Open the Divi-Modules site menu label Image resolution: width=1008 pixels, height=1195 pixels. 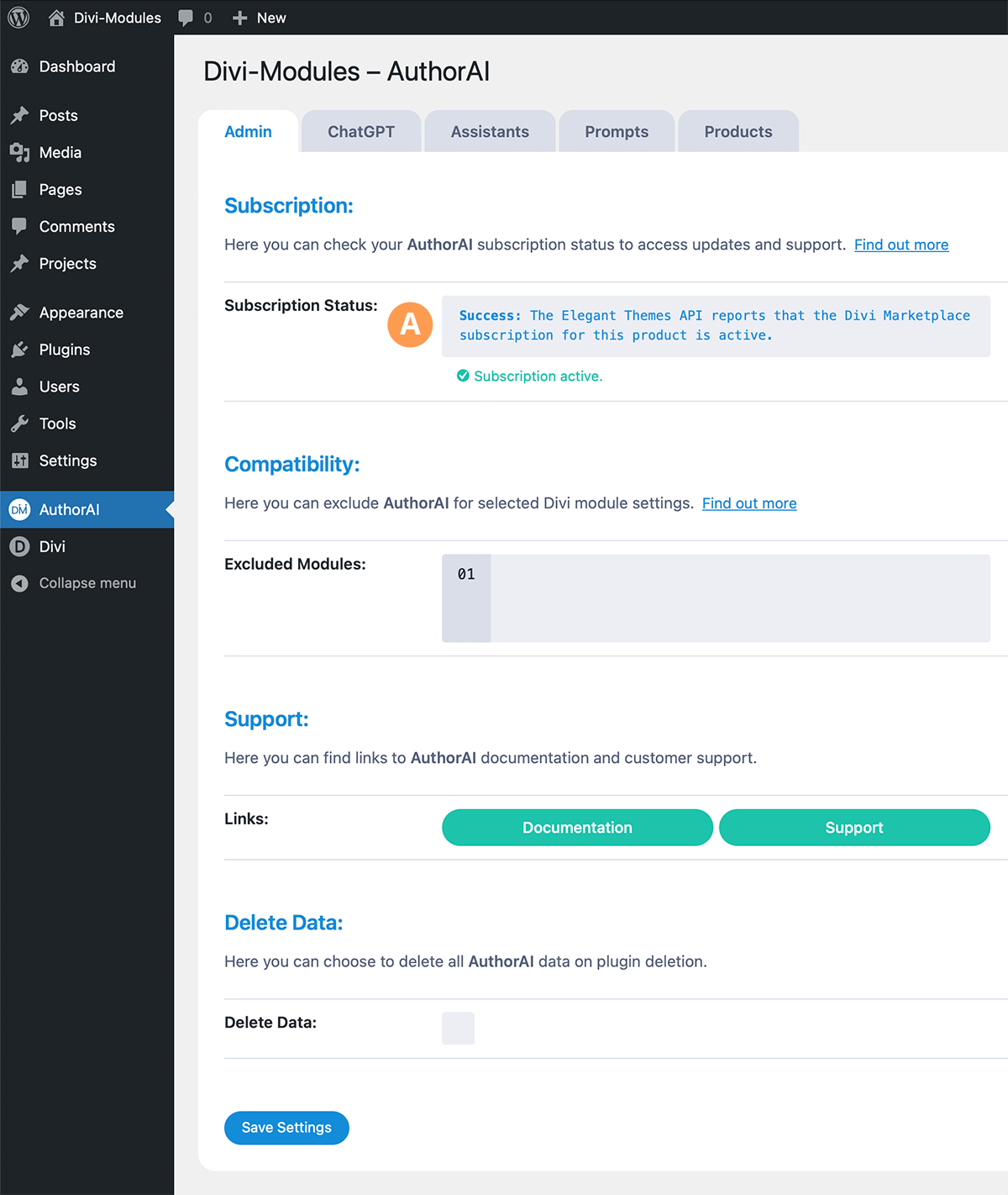[118, 18]
